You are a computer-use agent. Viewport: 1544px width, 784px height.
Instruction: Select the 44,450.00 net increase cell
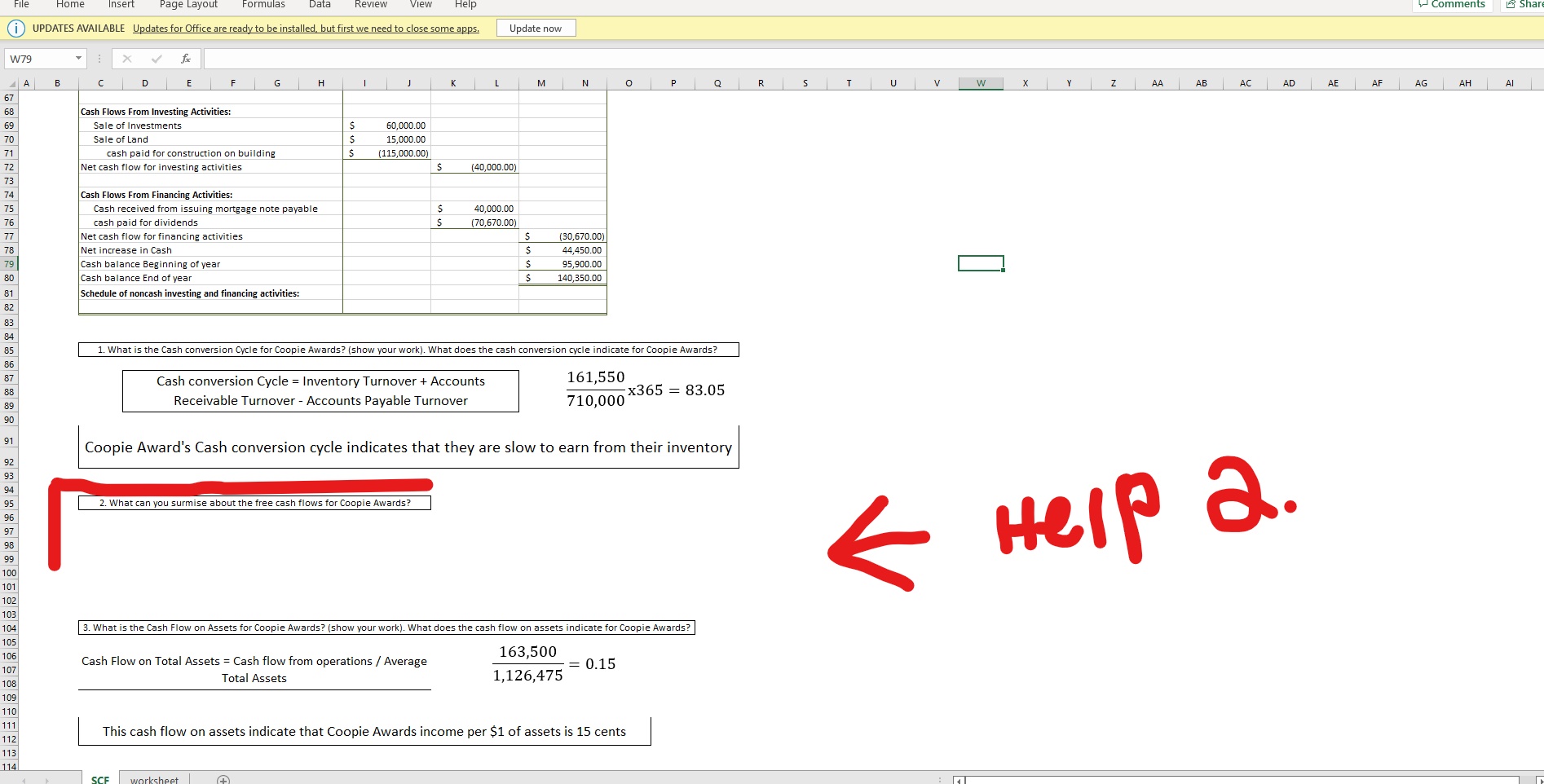coord(563,250)
